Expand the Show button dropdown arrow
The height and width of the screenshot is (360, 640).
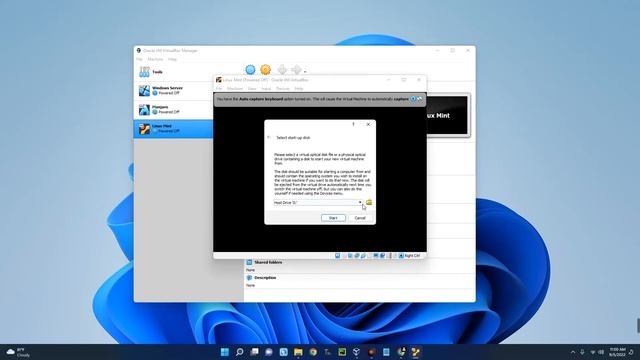(305, 71)
